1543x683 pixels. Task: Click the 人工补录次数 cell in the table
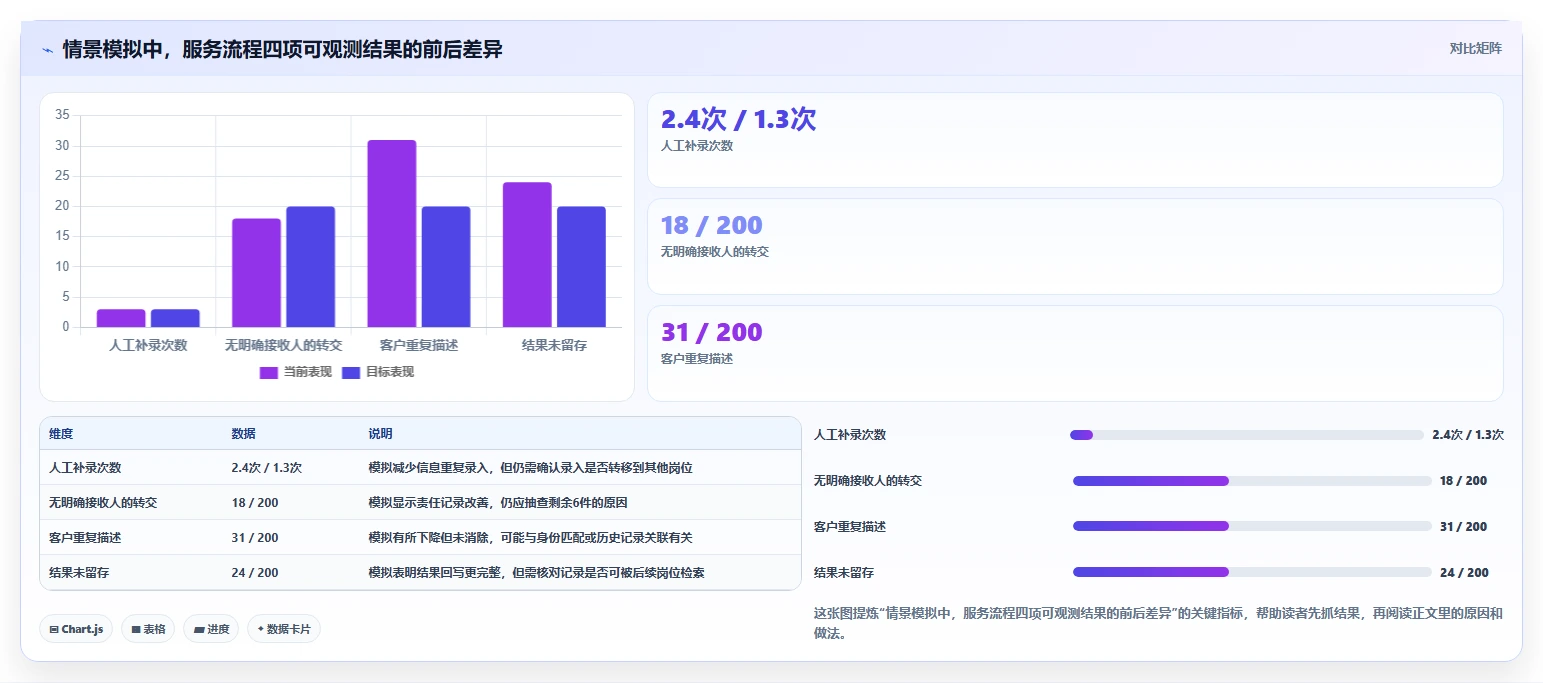click(85, 468)
